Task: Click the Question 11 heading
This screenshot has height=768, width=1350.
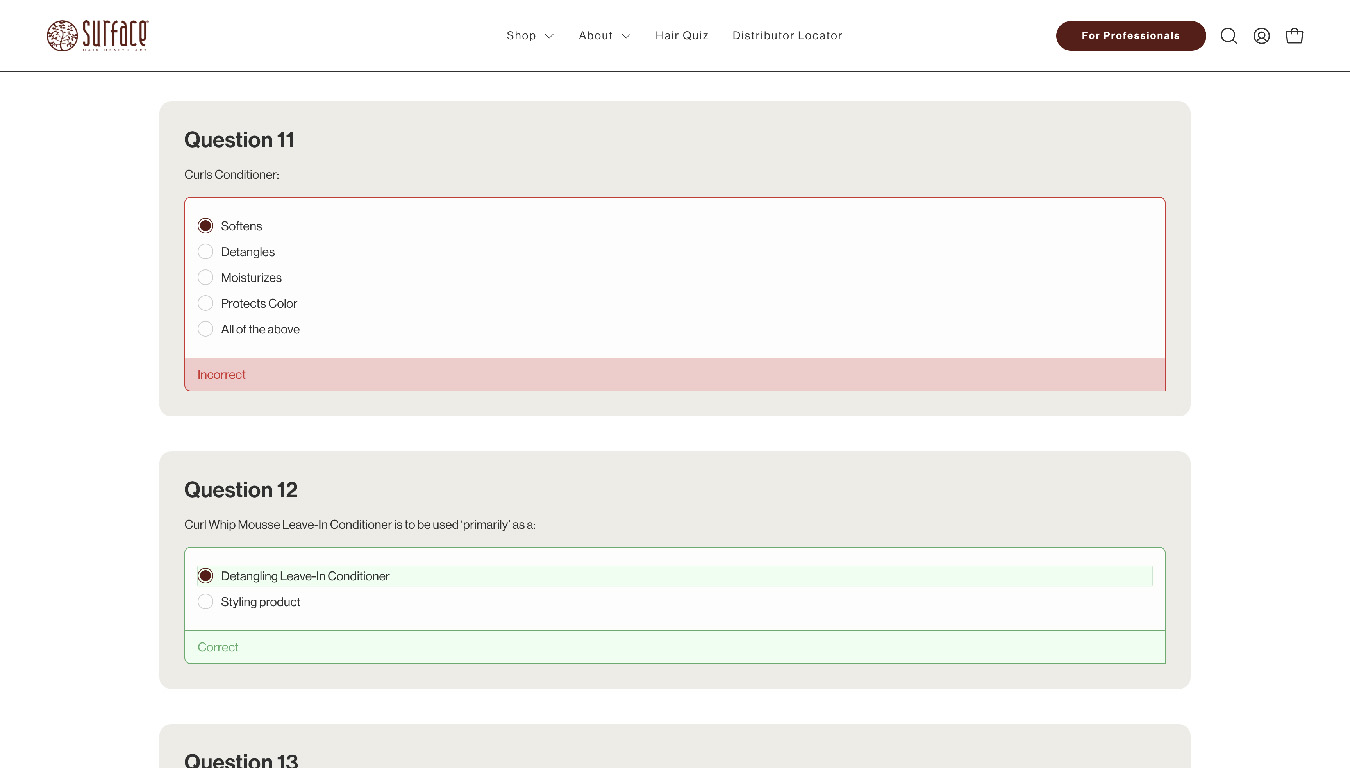Action: 239,140
